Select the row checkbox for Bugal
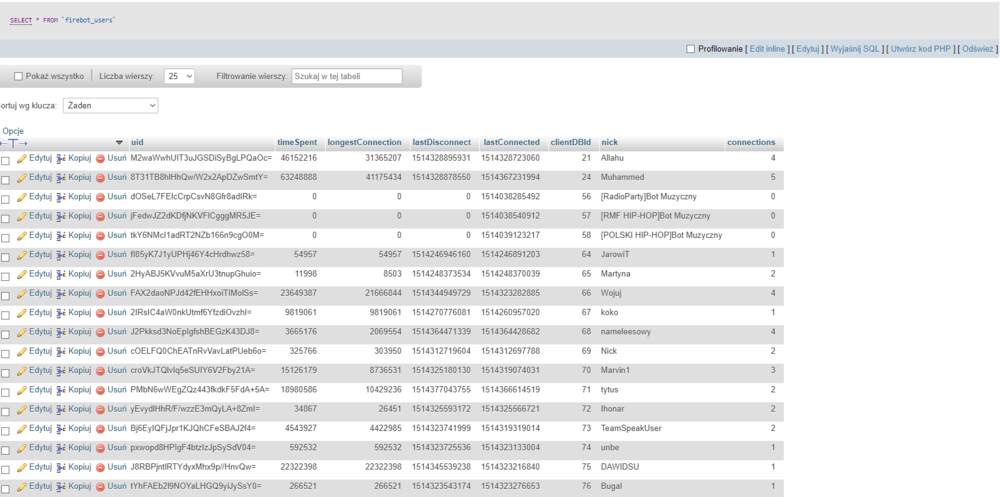This screenshot has height=497, width=1000. [5, 489]
